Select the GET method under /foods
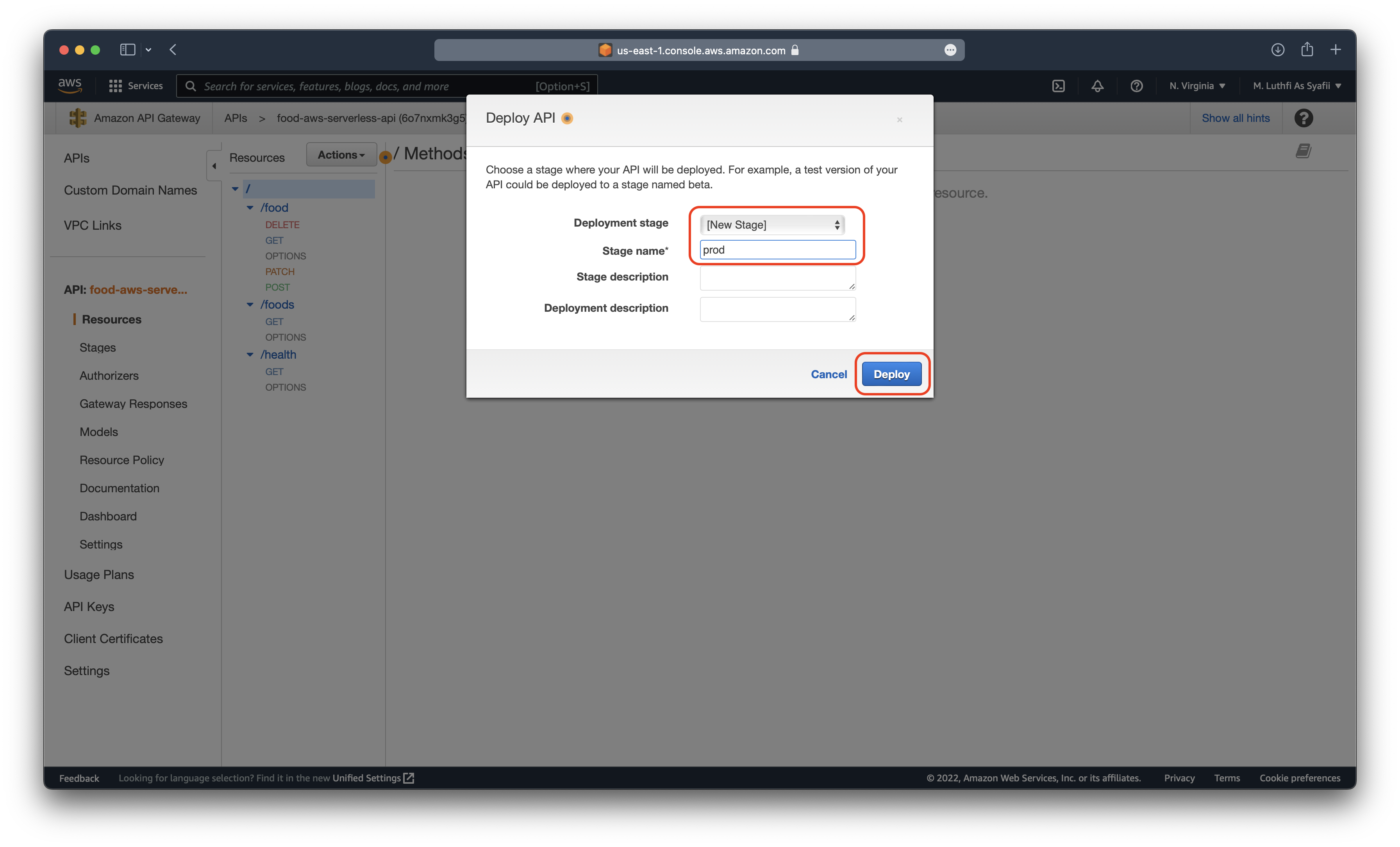The height and width of the screenshot is (847, 1400). (x=274, y=321)
